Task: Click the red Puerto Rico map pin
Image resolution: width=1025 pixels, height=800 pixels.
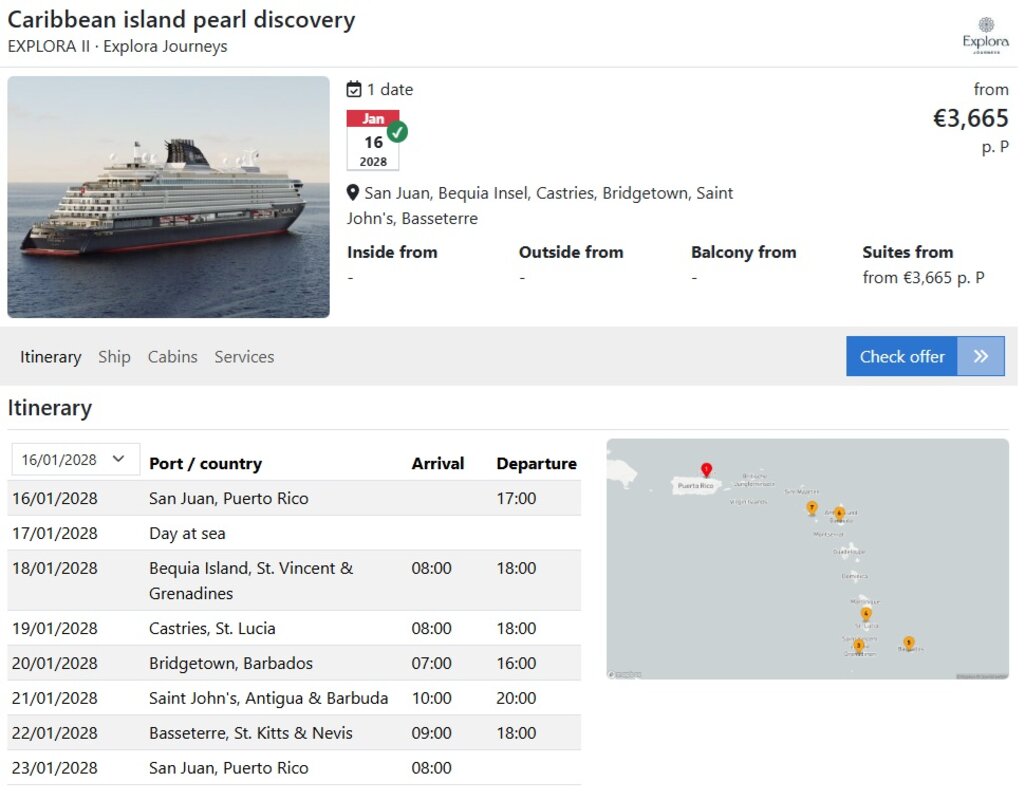Action: click(x=706, y=469)
